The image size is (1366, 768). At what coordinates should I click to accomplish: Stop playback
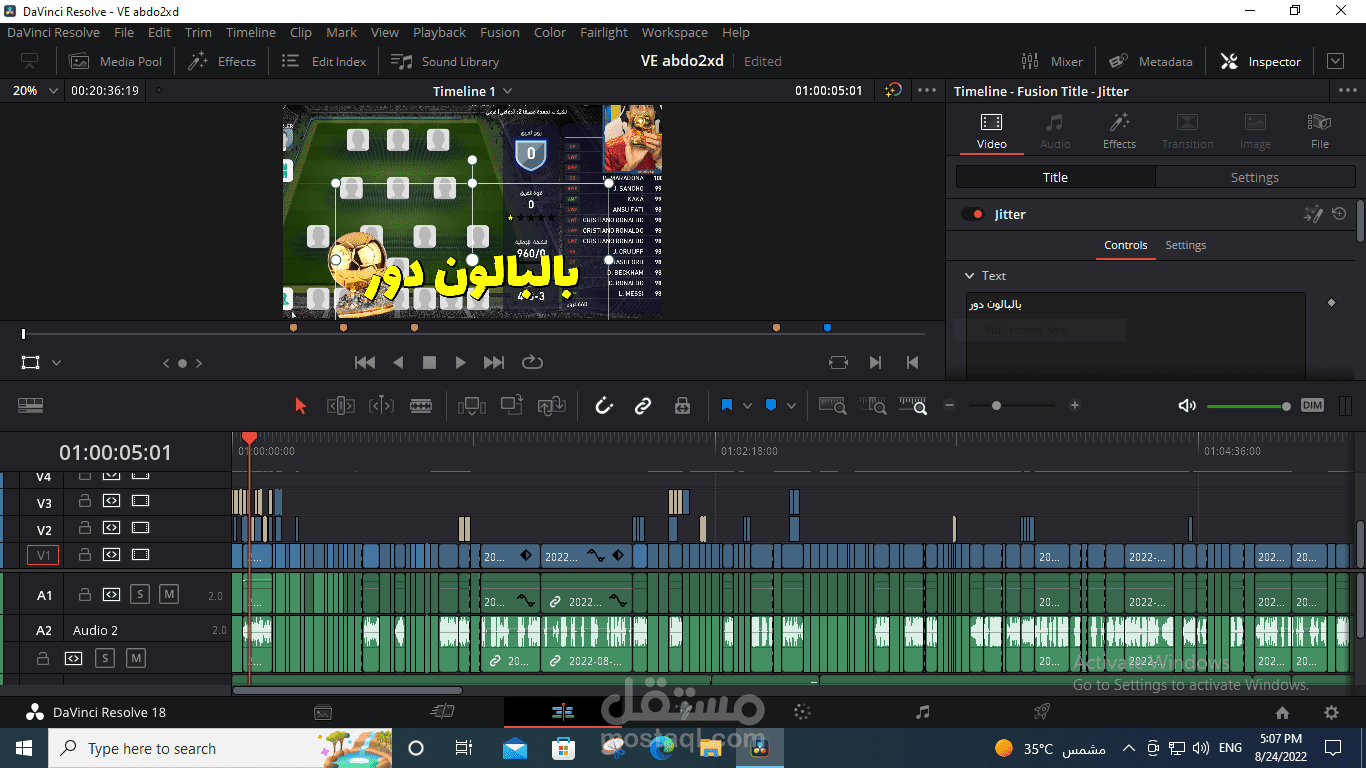click(429, 362)
